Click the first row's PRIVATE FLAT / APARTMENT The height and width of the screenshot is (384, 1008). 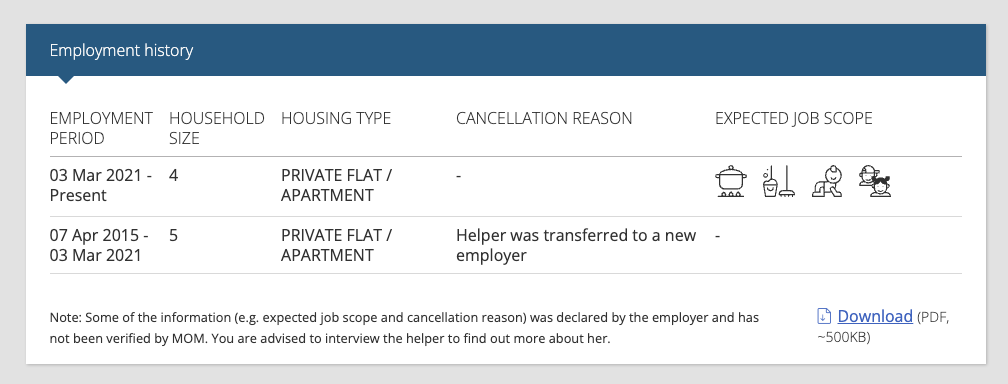coord(336,185)
